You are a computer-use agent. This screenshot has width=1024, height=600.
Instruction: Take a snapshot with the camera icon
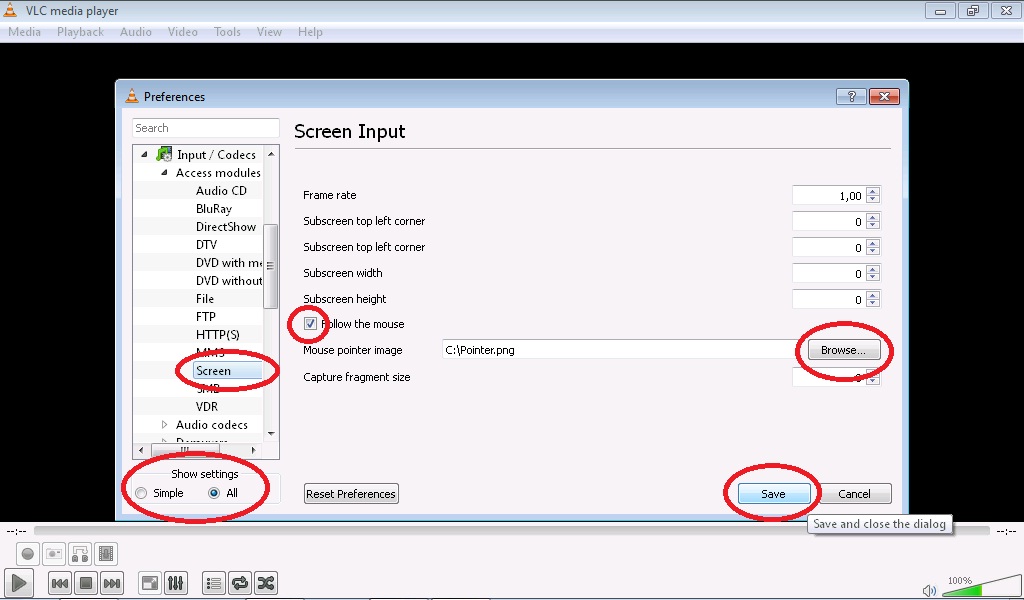tap(54, 554)
